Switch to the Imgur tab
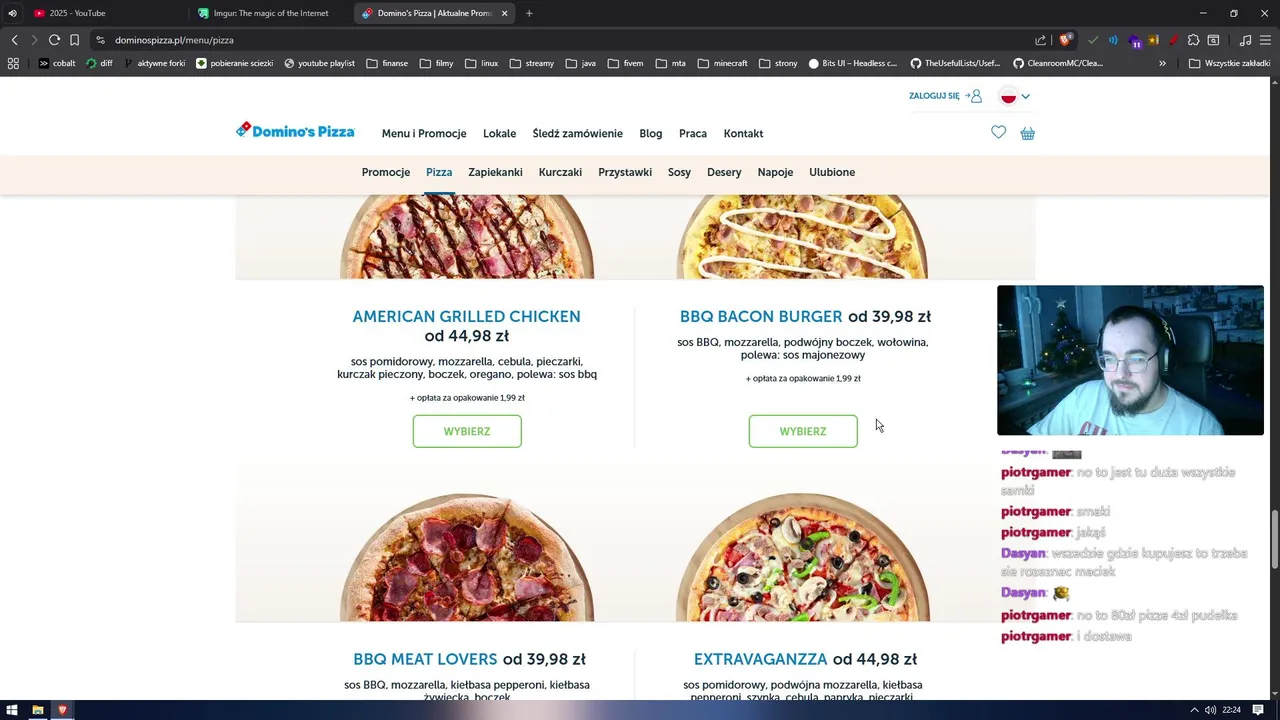Image resolution: width=1280 pixels, height=720 pixels. 270,13
